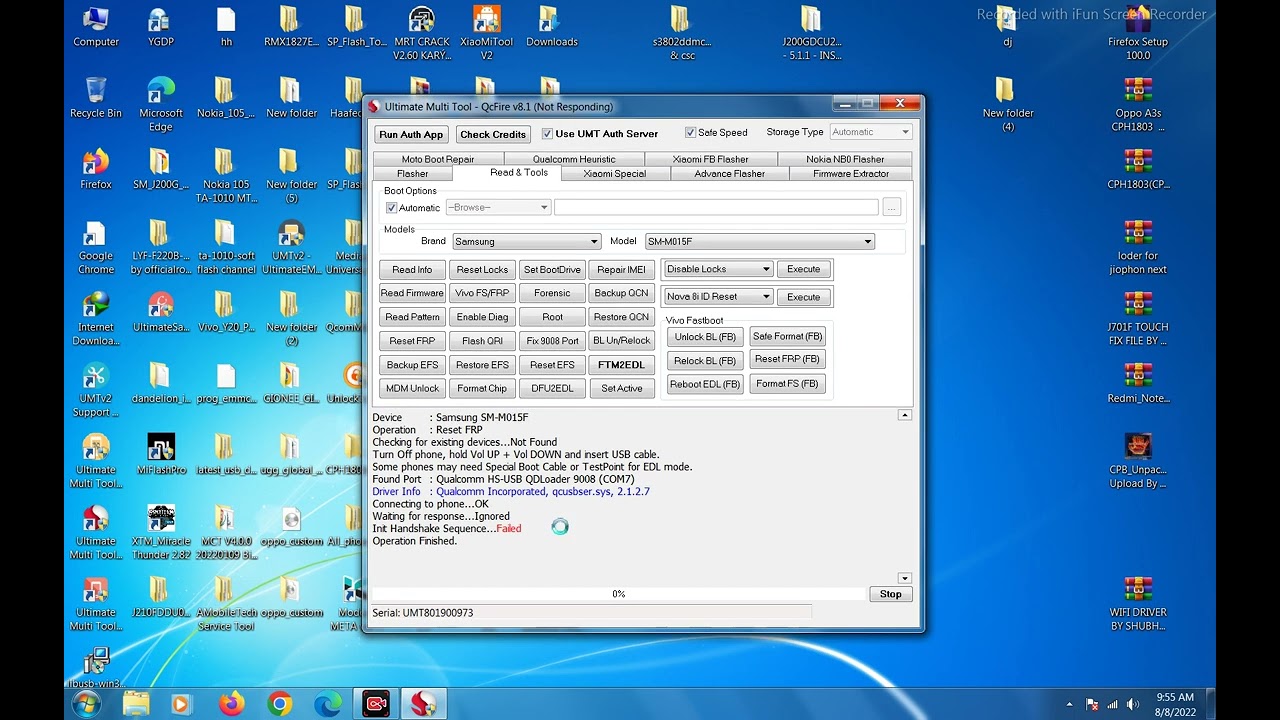Open the XTM_Miracle Thunder 2.82 icon
The image size is (1280, 720).
click(x=161, y=533)
